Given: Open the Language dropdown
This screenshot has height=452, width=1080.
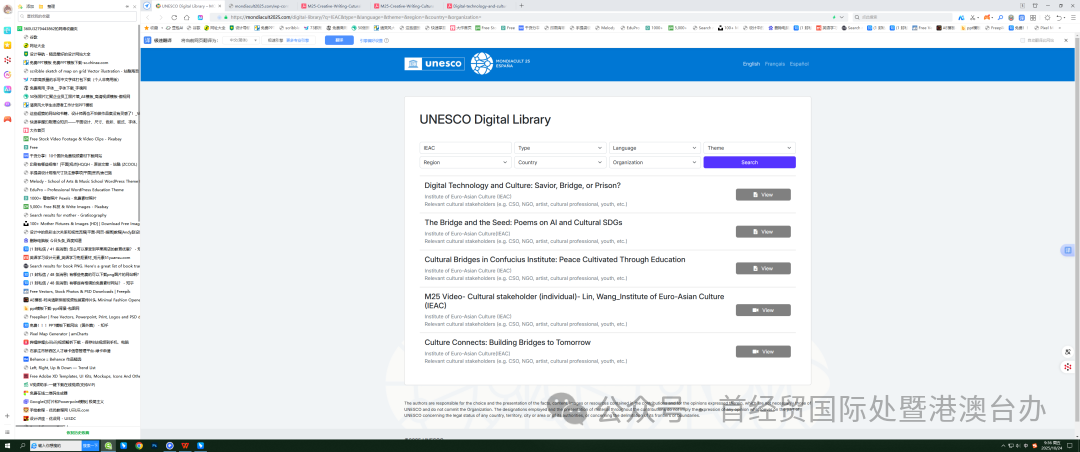Looking at the screenshot, I should (x=655, y=147).
